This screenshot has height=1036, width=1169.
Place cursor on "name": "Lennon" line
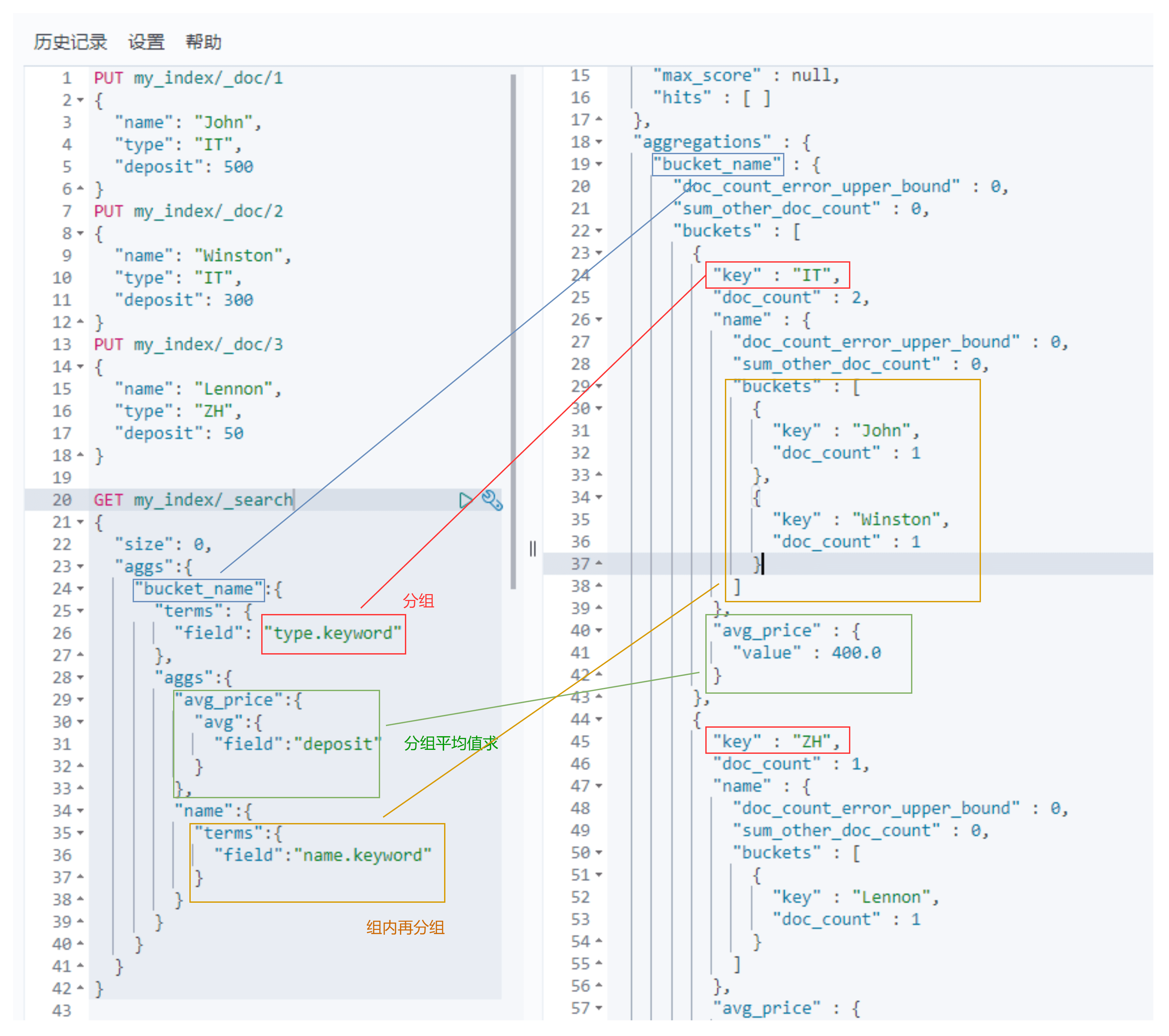pos(199,389)
